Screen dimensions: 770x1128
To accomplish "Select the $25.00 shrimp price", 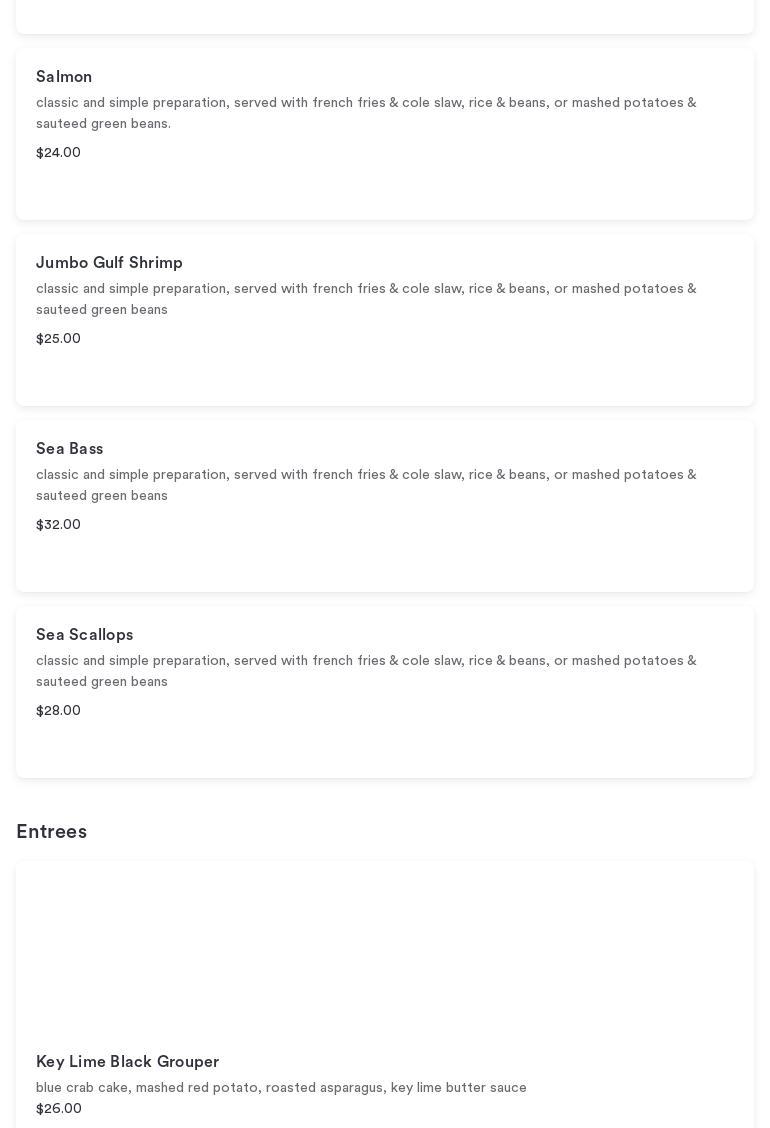I will tap(58, 339).
